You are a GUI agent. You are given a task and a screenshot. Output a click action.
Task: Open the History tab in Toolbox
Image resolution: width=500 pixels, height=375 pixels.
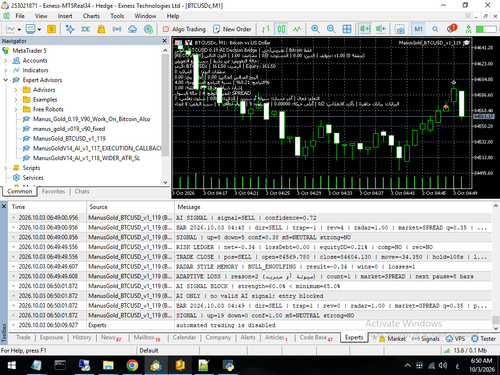(82, 338)
